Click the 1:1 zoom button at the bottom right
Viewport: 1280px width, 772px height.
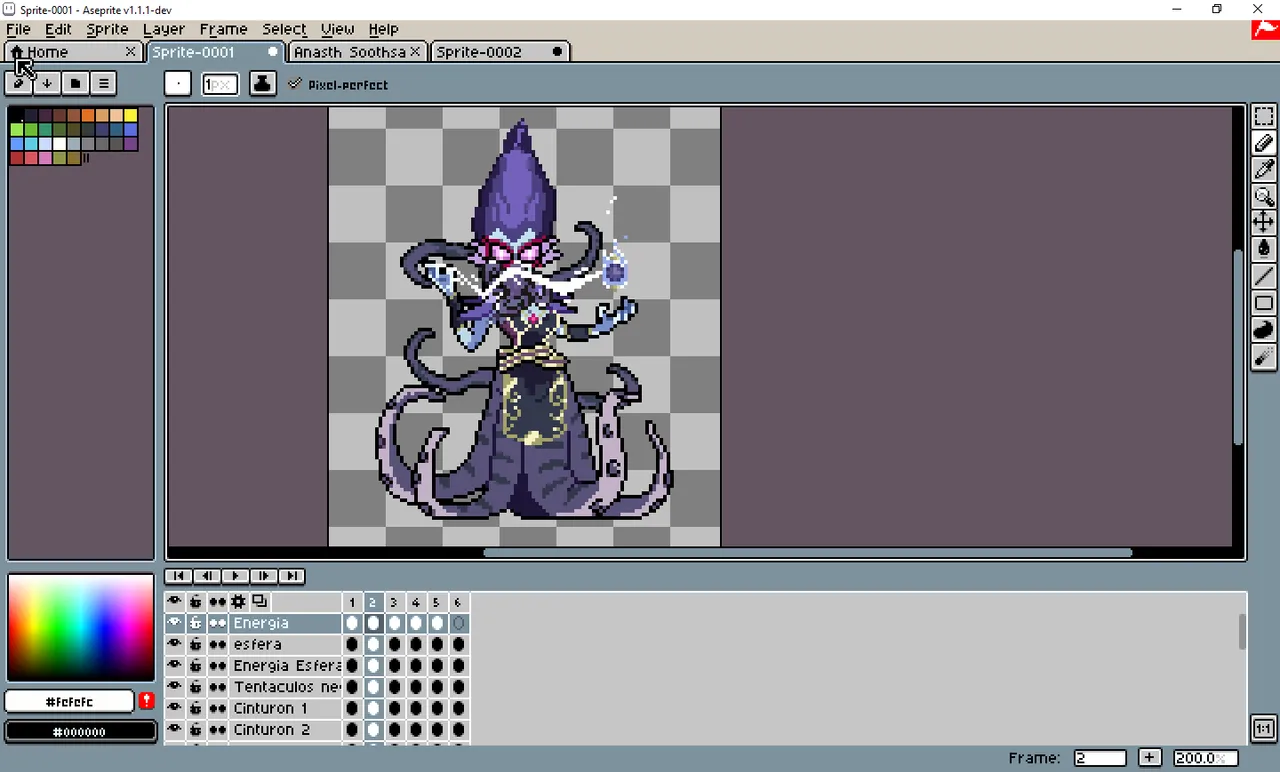point(1263,729)
